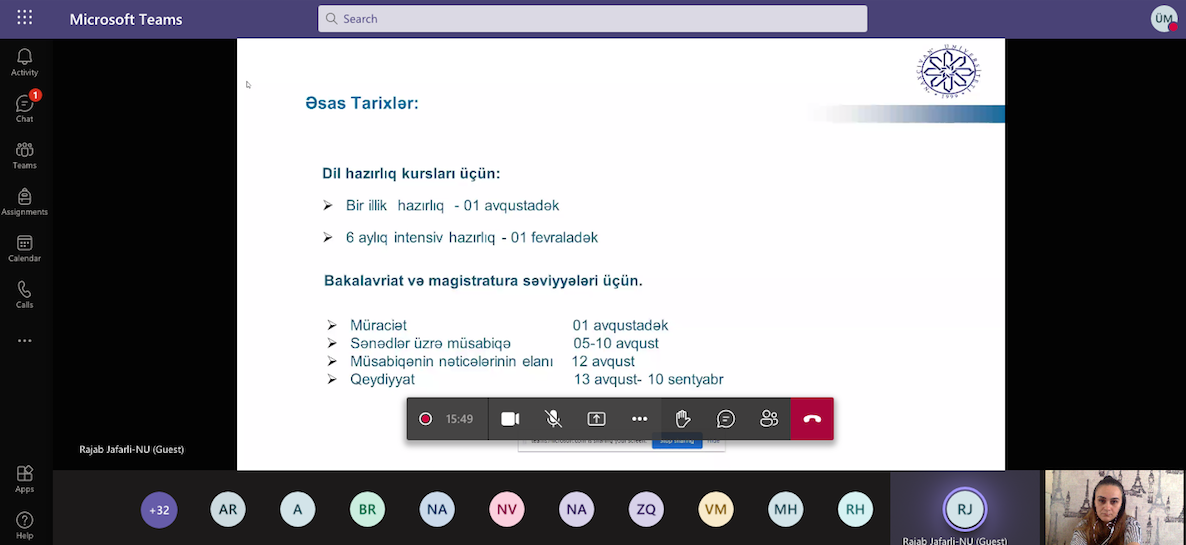The image size is (1186, 545).
Task: Unmute the microphone
Action: pyautogui.click(x=553, y=419)
